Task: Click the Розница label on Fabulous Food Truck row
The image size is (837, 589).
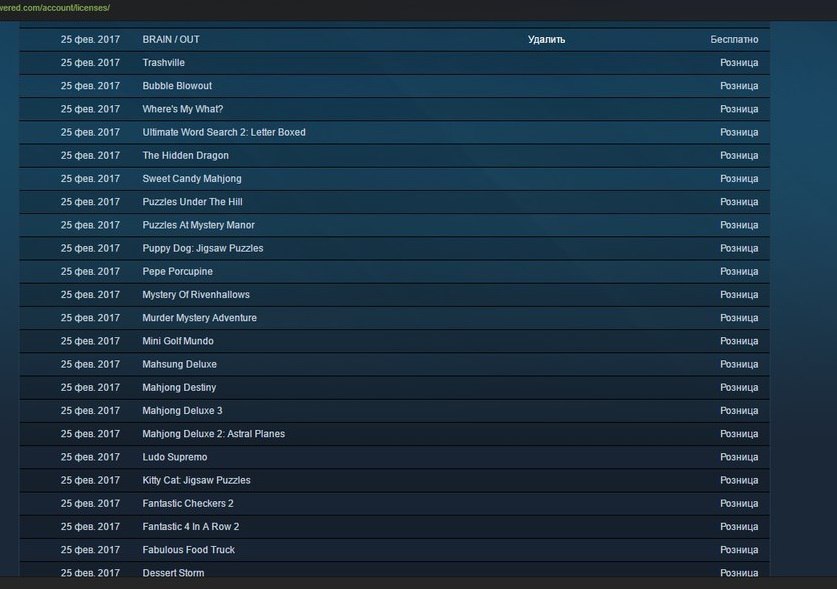Action: coord(739,550)
